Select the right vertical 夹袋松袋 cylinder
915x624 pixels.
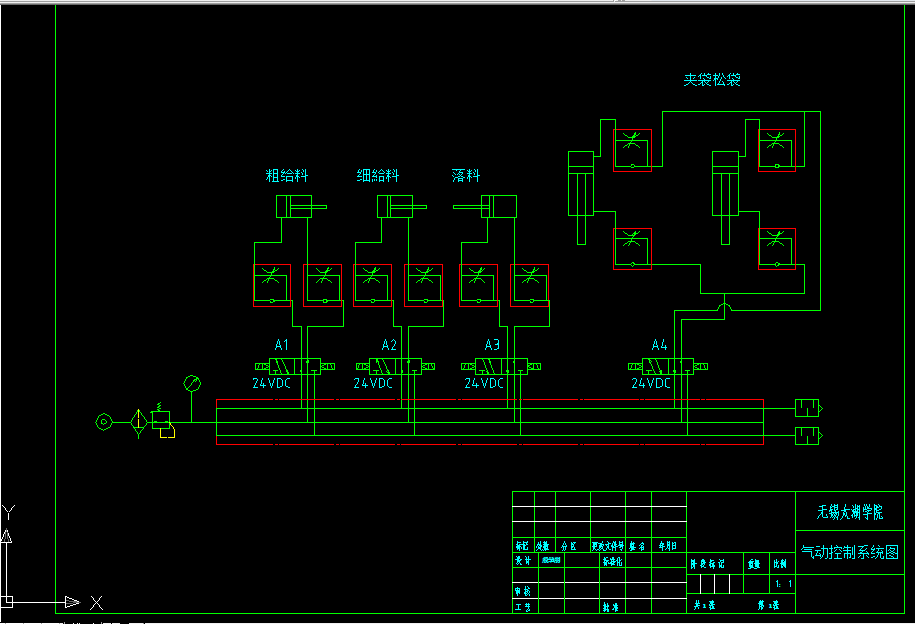[725, 198]
